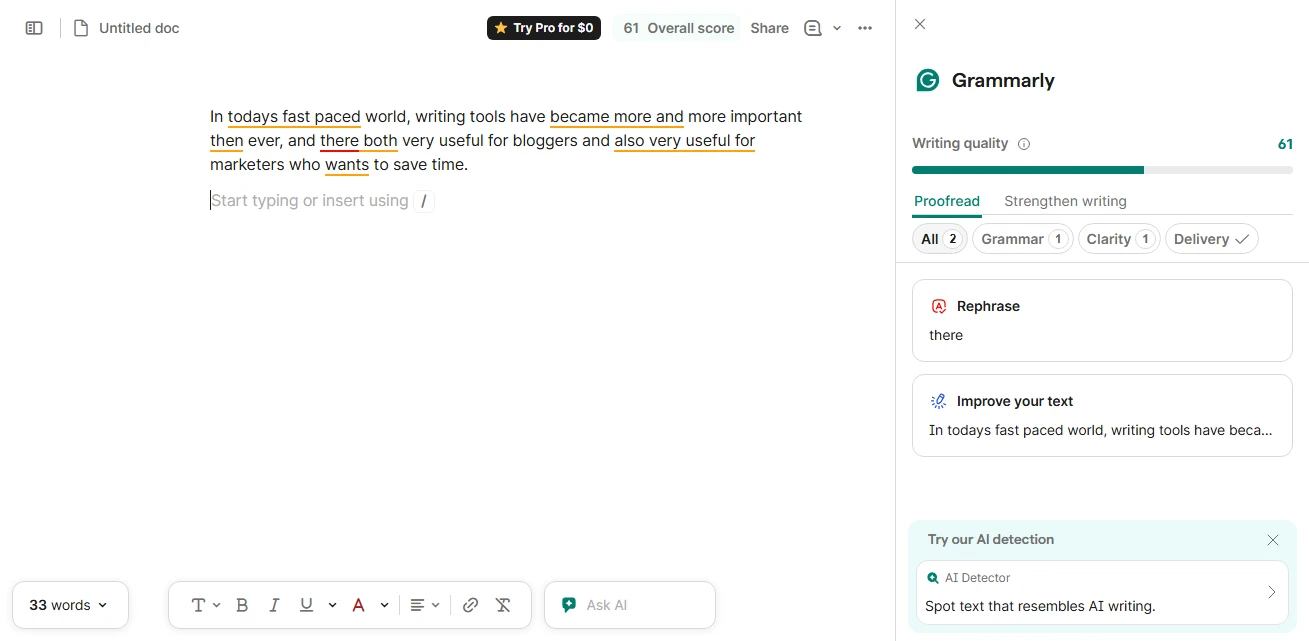This screenshot has width=1309, height=641.
Task: Open the 33 words count dropdown
Action: click(x=70, y=605)
